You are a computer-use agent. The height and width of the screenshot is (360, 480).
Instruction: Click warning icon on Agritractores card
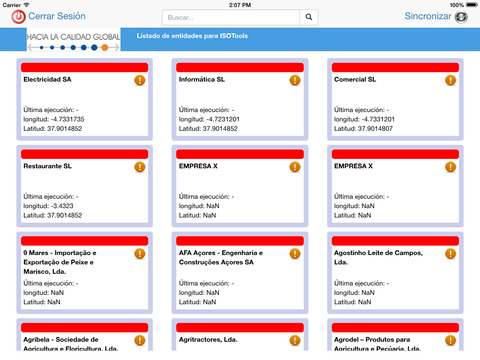click(295, 340)
